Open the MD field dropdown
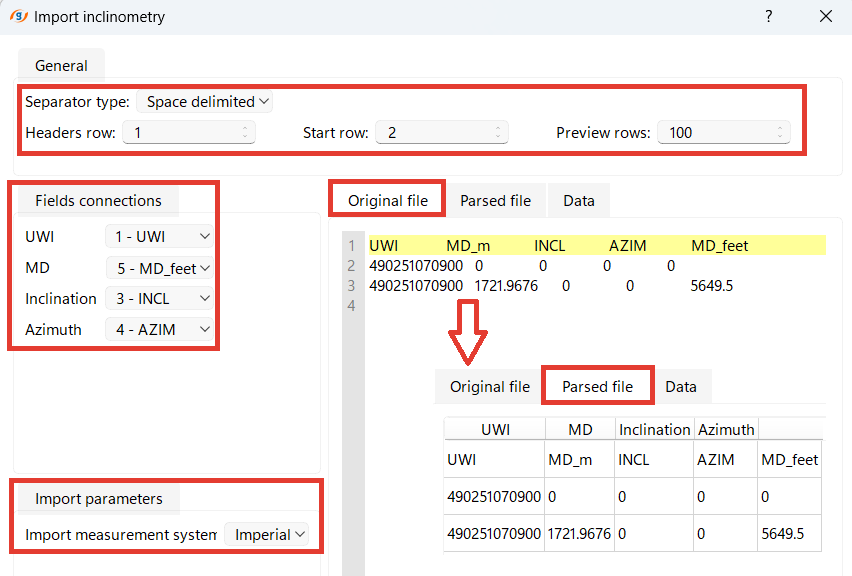 click(160, 268)
